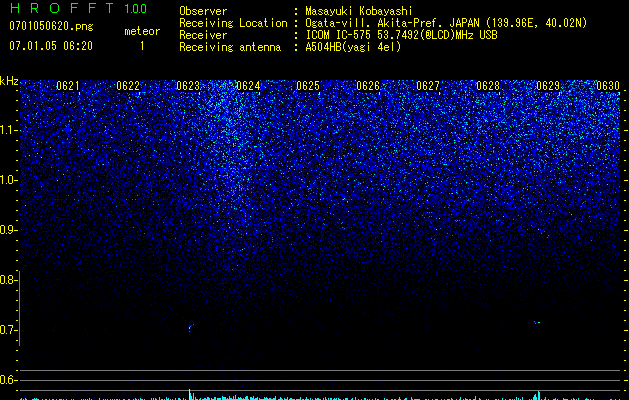Viewport: 629px width, 400px height.
Task: Click the yellow amplitude spike at bottom
Action: pos(190,394)
